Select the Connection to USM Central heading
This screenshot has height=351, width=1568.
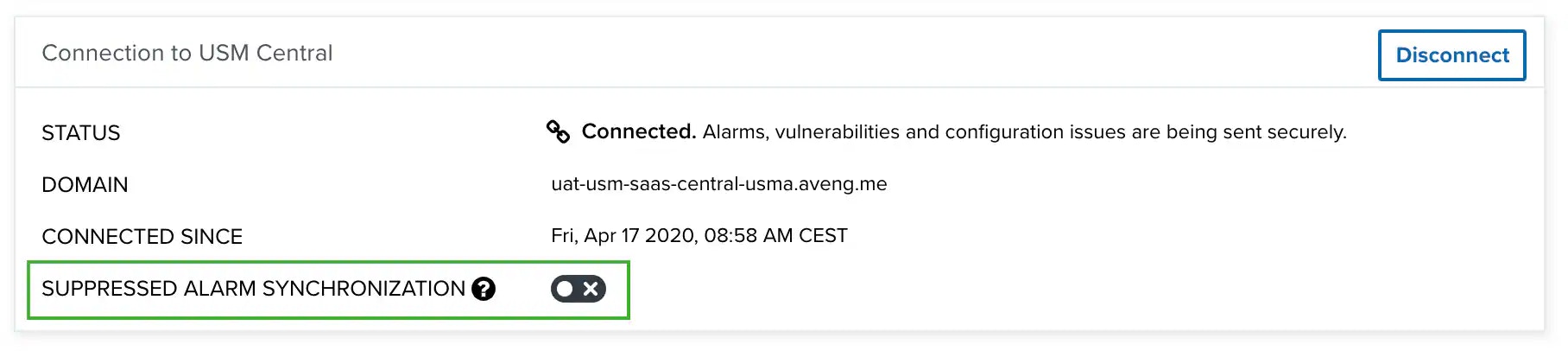(x=187, y=53)
